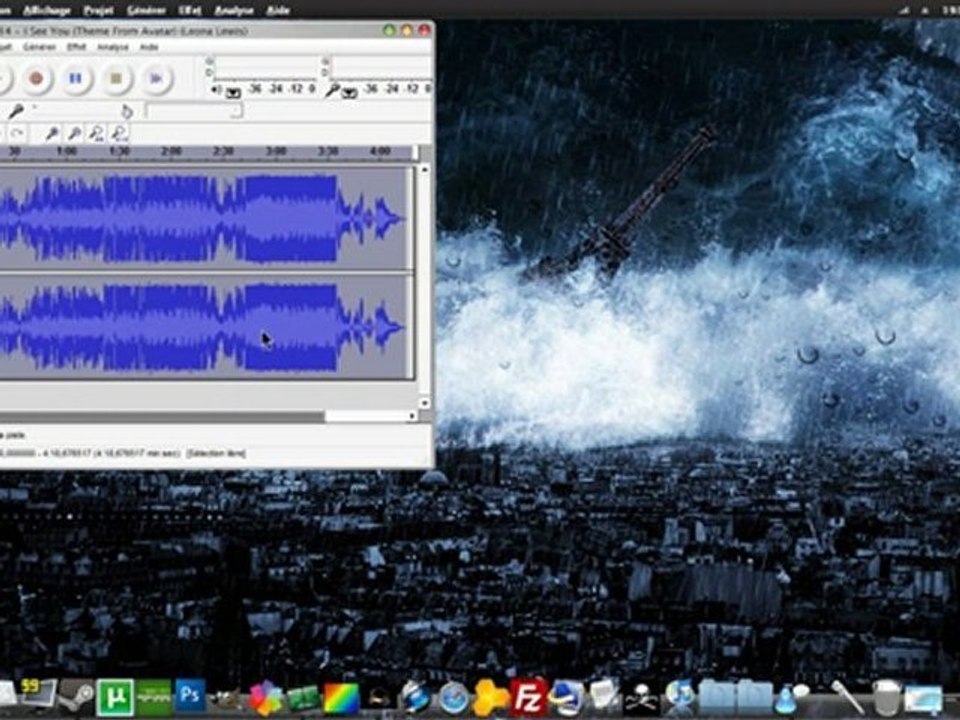Viewport: 960px width, 720px height.
Task: Click the speaker playback meter icon
Action: pyautogui.click(x=216, y=91)
